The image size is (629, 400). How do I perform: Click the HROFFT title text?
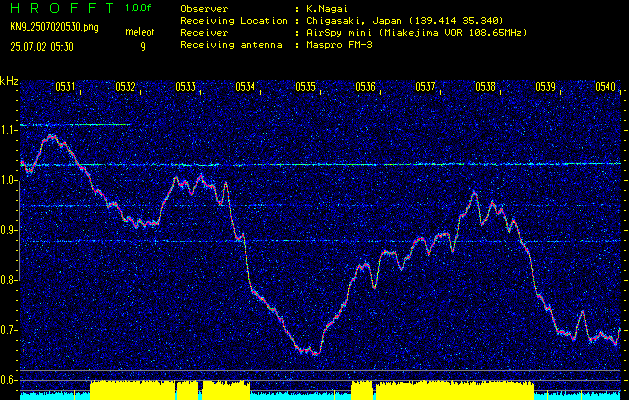click(62, 8)
